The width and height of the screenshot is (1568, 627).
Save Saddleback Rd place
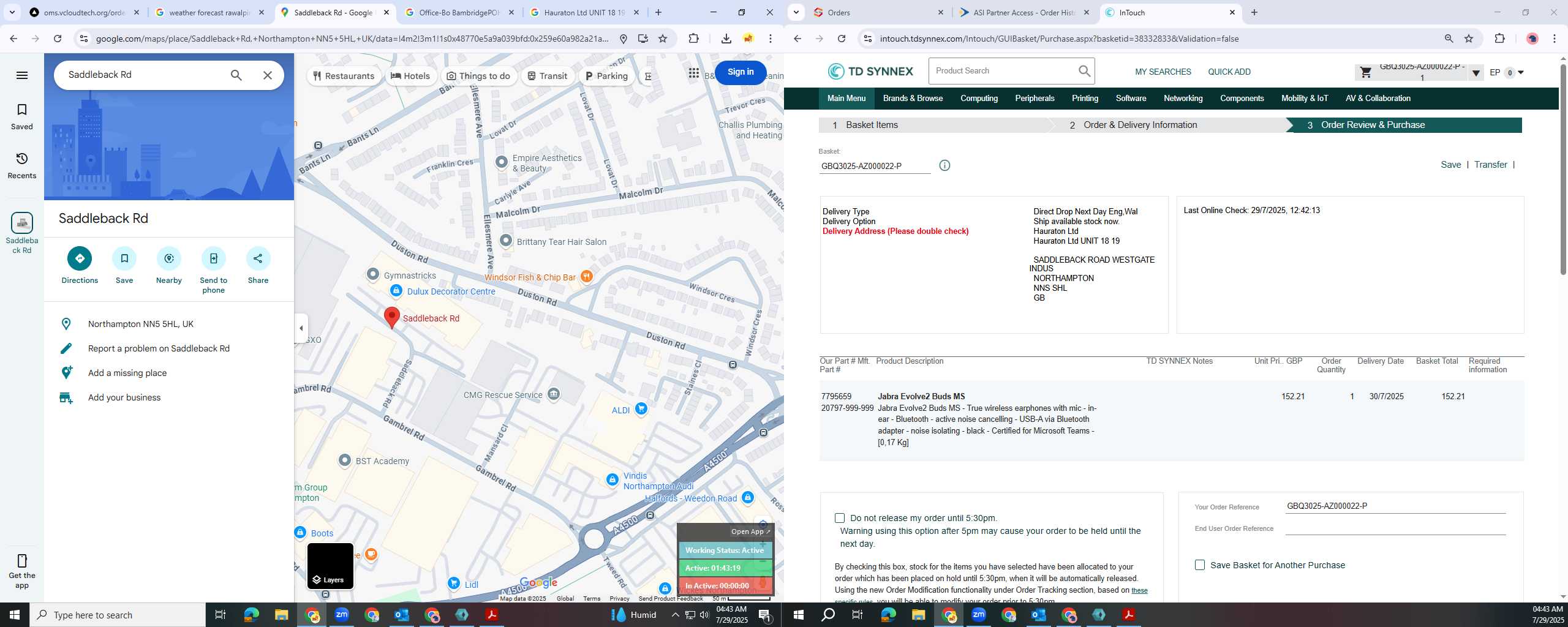pos(124,265)
